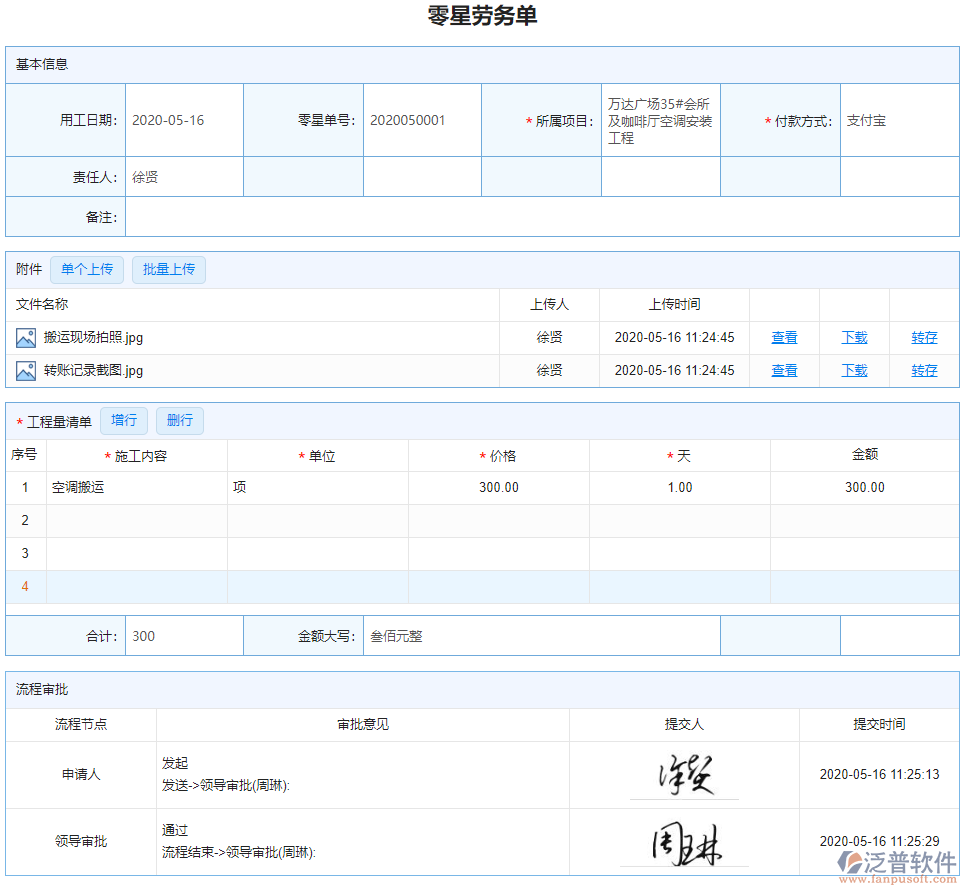
Task: Click 转存 for 搬运现场拍照.jpg
Action: (924, 338)
